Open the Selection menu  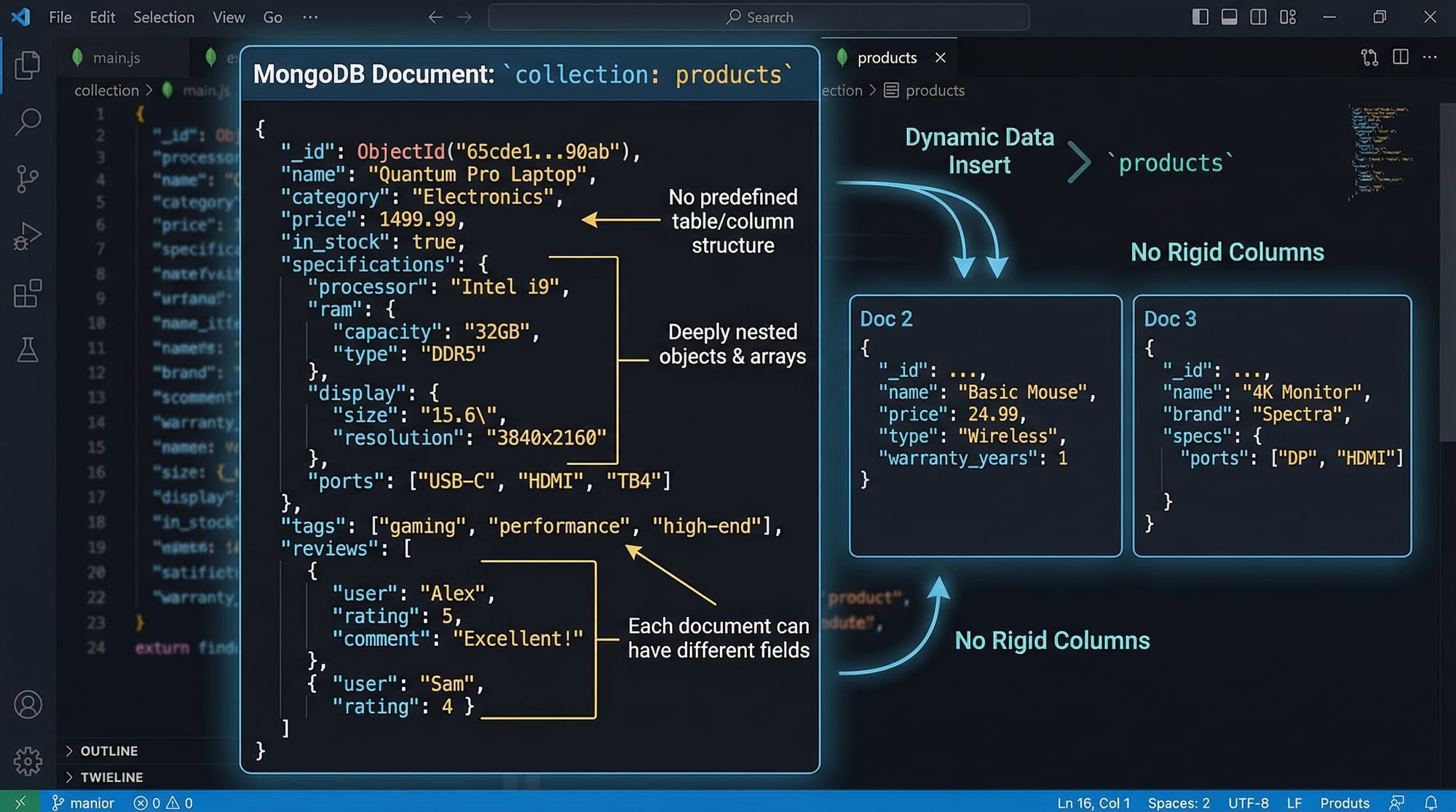click(x=164, y=17)
